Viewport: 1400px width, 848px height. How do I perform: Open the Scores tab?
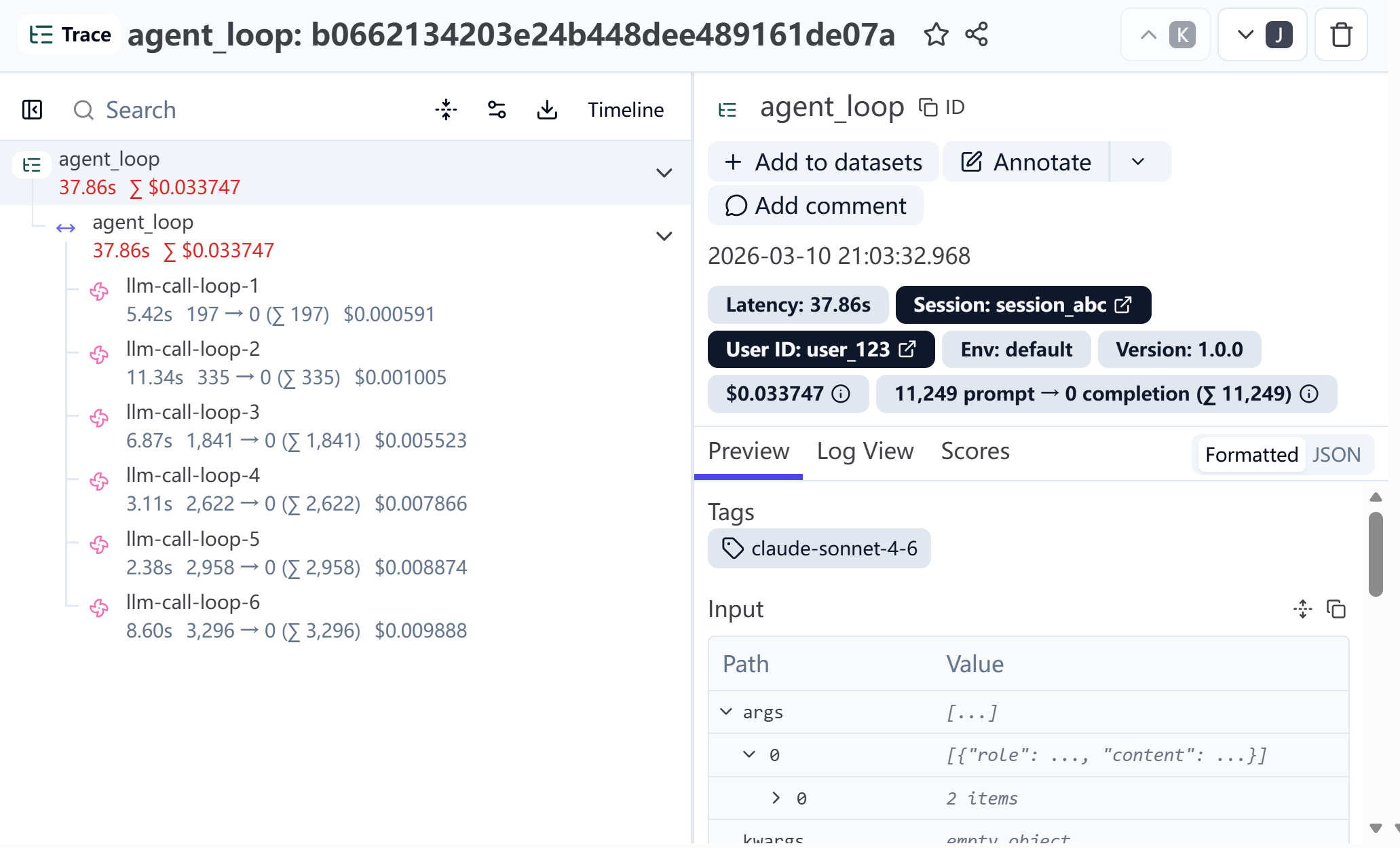pyautogui.click(x=975, y=451)
